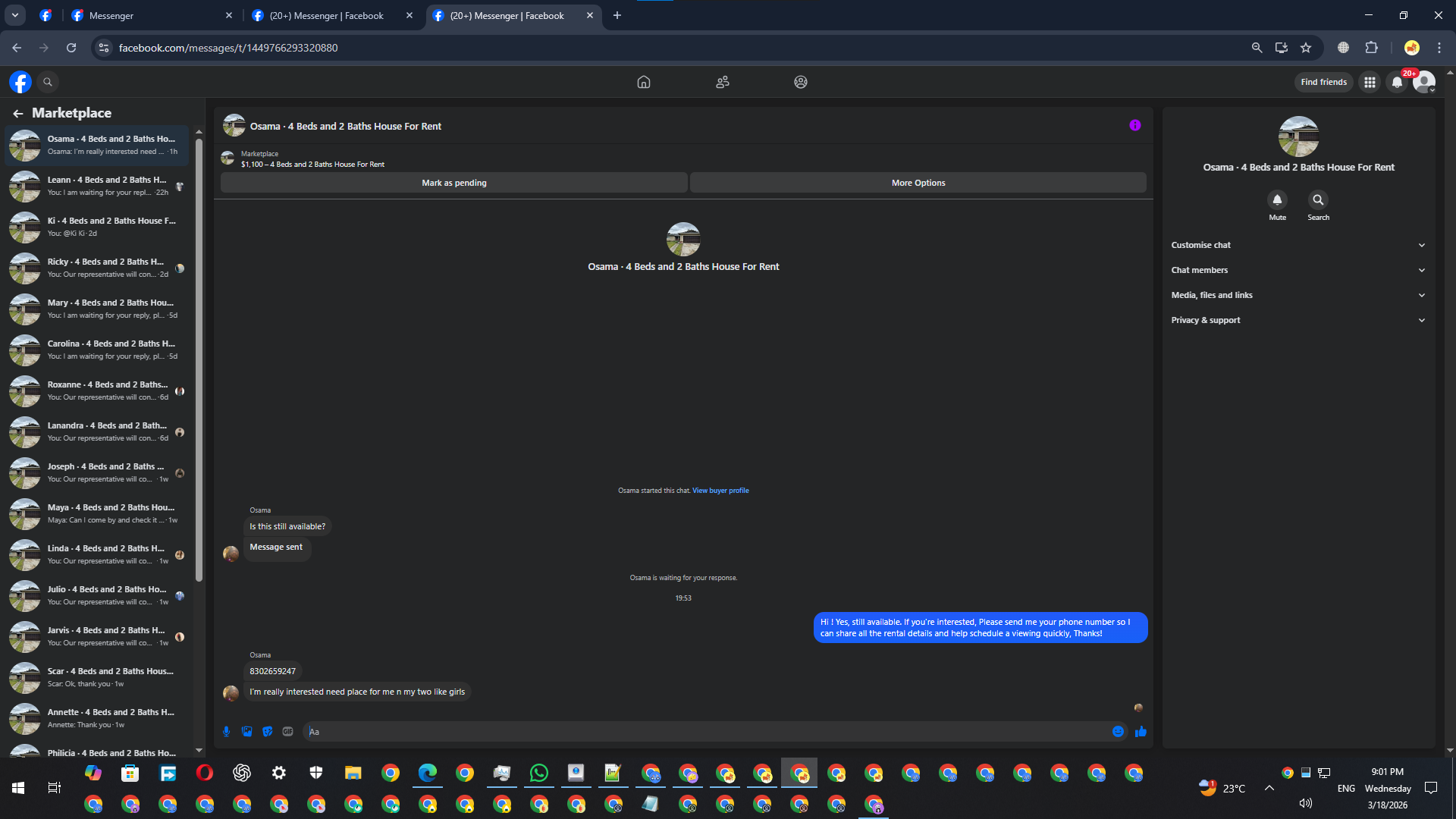The width and height of the screenshot is (1456, 819).
Task: Mute this conversation with bell icon
Action: pyautogui.click(x=1277, y=200)
